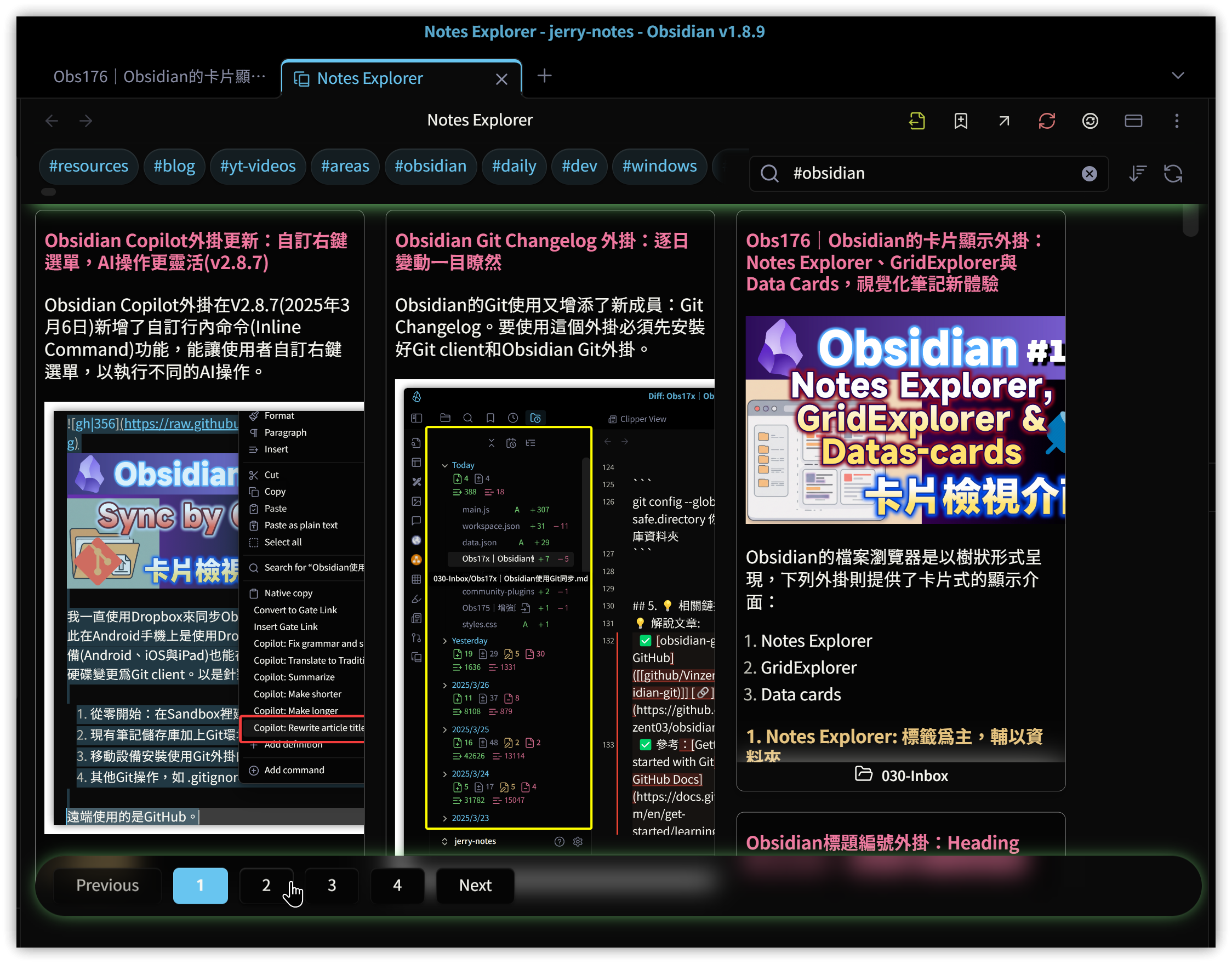Screen dimensions: 1232x964
Task: Switch to the Obs176 tab
Action: click(159, 77)
